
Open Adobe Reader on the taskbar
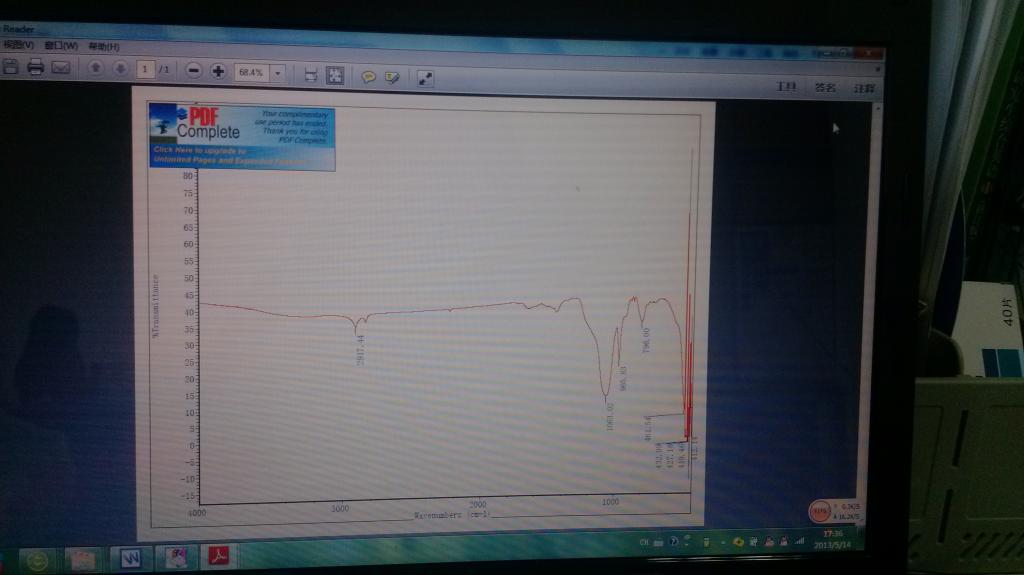pyautogui.click(x=218, y=556)
